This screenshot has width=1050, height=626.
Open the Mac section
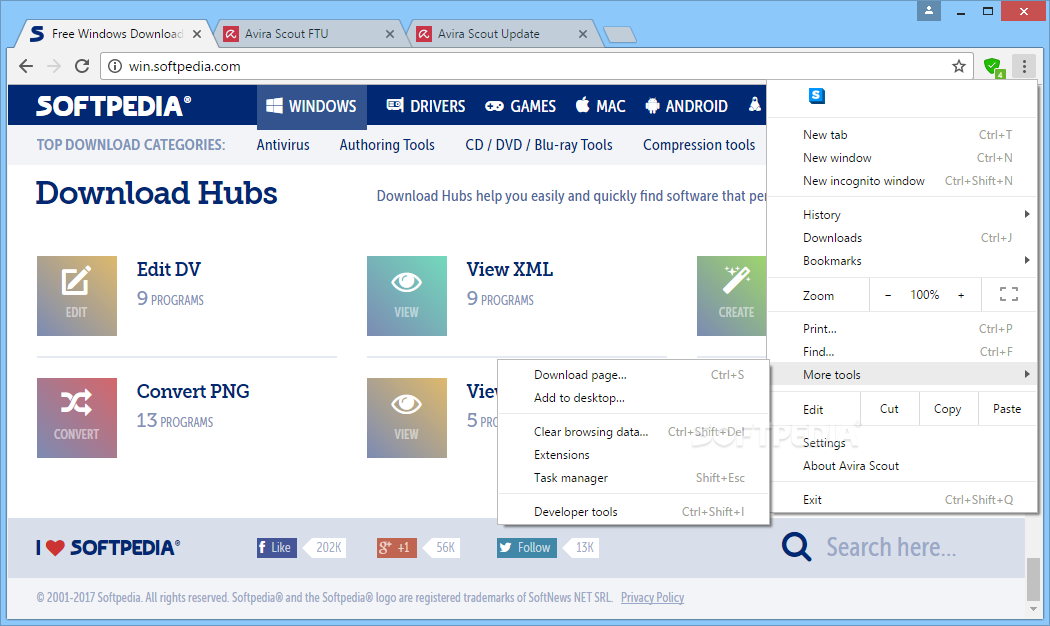coord(601,106)
